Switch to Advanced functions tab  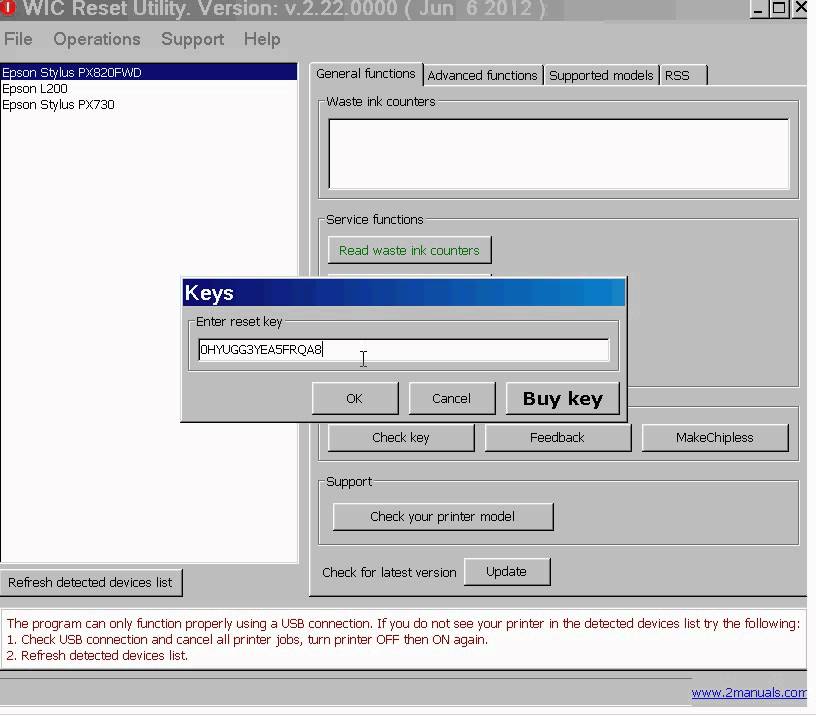(482, 75)
